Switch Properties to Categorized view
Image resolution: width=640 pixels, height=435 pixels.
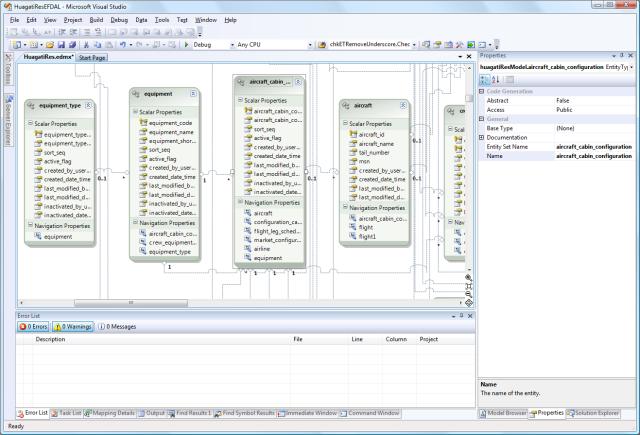484,80
